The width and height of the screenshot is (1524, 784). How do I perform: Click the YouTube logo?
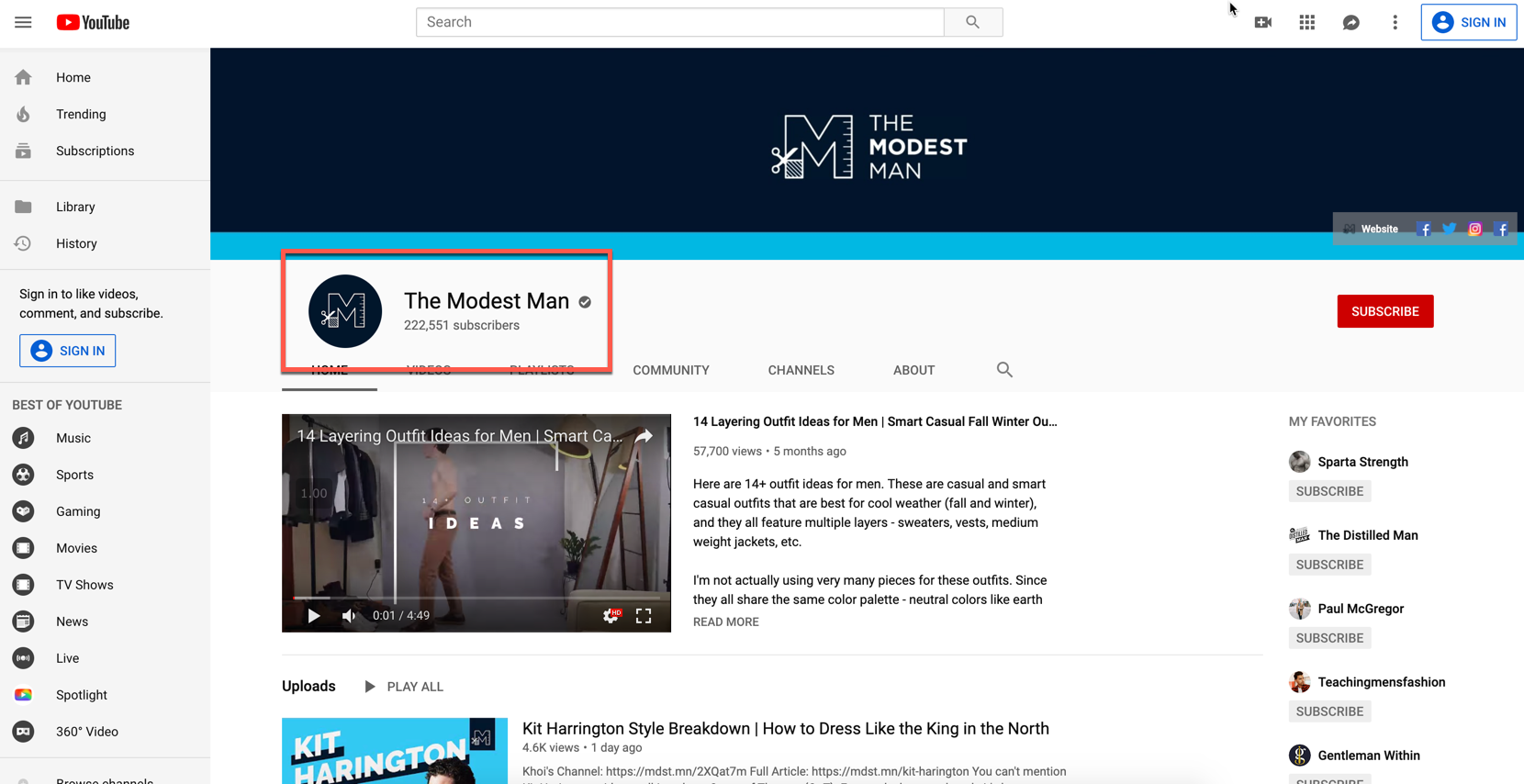click(93, 22)
